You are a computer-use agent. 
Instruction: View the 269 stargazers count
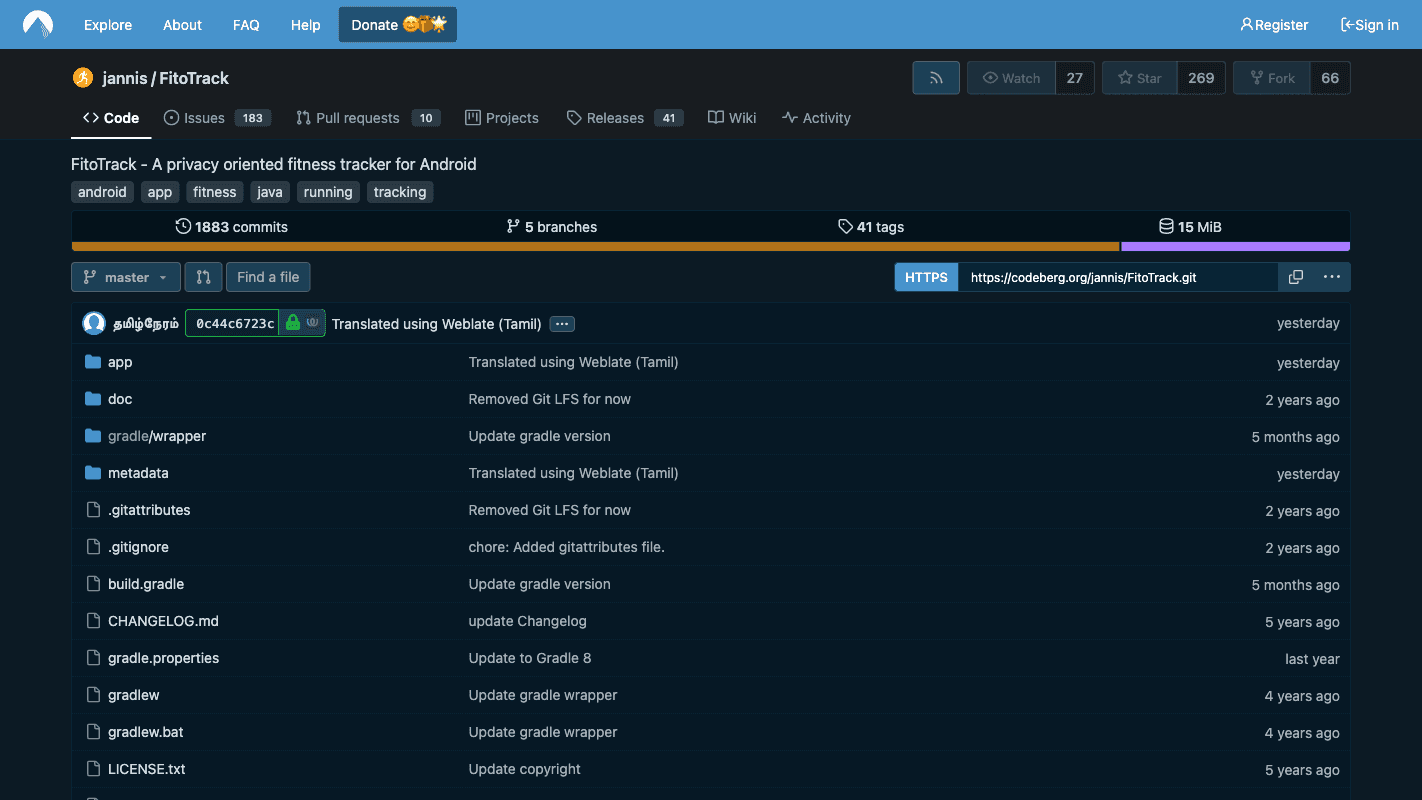[1201, 78]
